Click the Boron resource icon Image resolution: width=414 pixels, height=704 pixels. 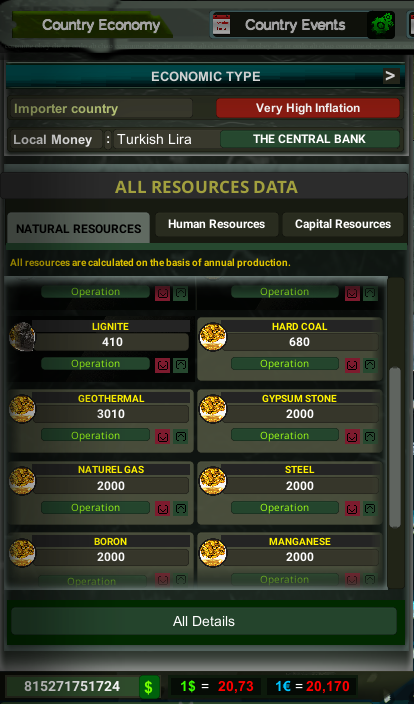(x=22, y=552)
